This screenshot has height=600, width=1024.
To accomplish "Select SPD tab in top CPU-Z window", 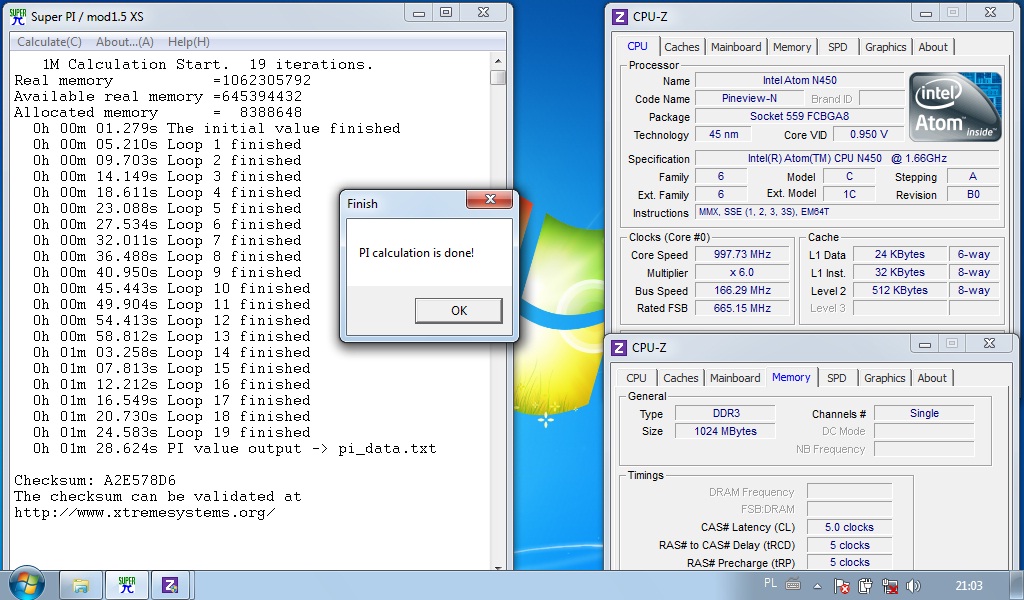I will 837,47.
